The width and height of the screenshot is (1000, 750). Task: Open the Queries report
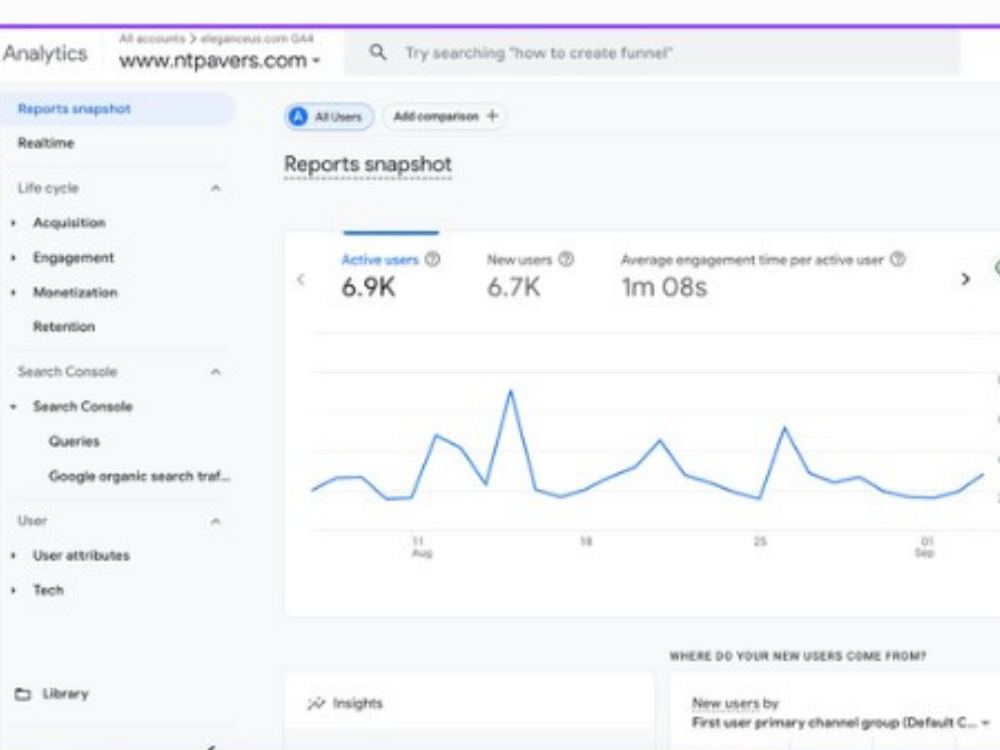74,441
